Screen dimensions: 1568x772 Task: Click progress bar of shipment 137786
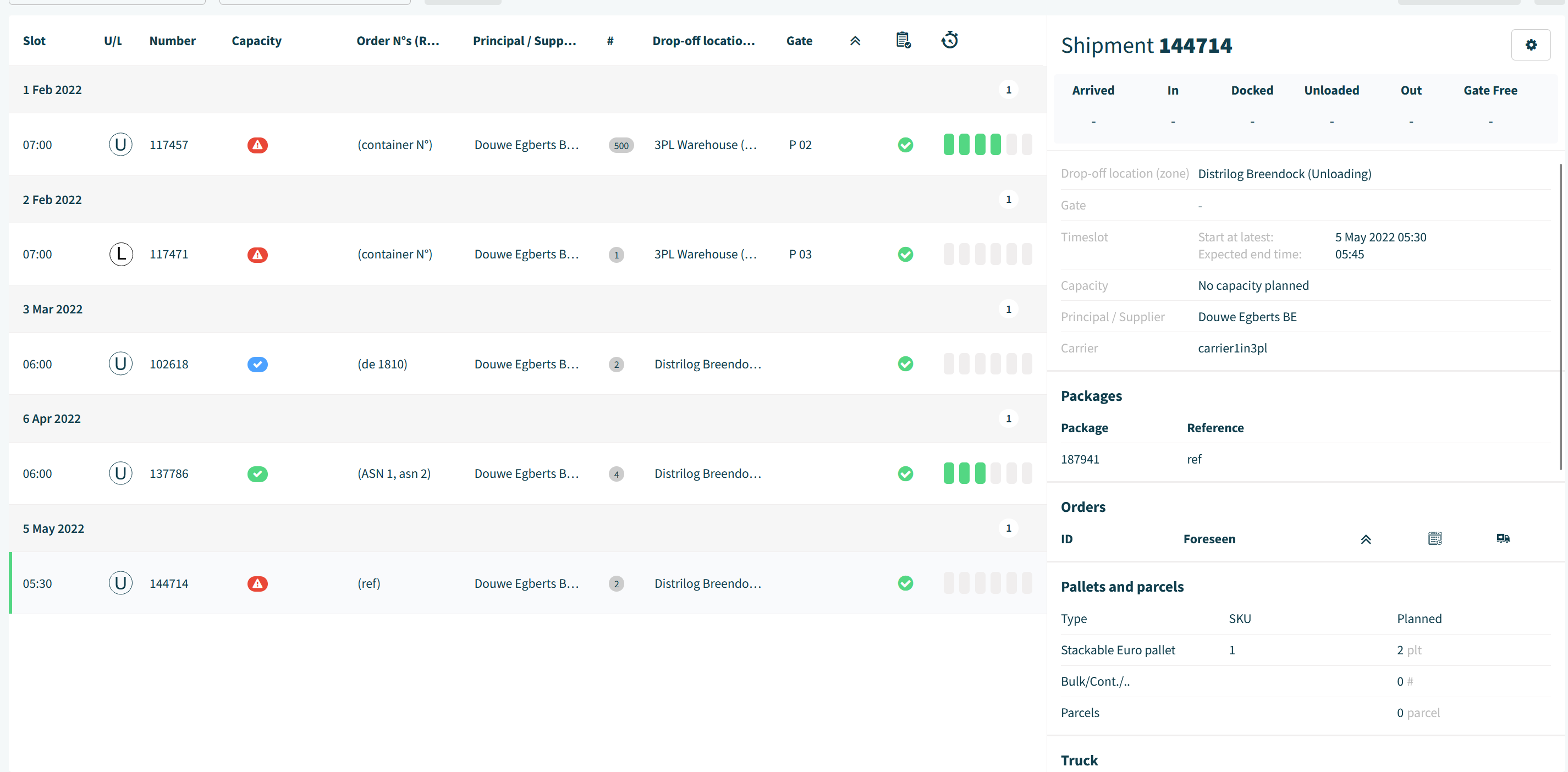point(987,473)
